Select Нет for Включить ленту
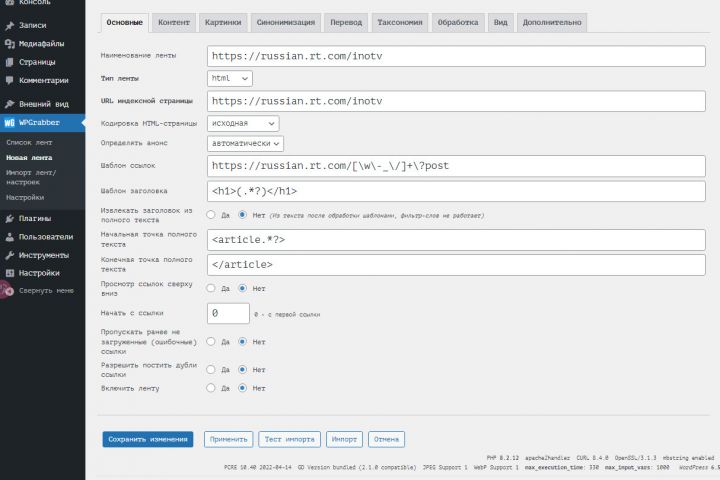Image resolution: width=720 pixels, height=480 pixels. click(x=242, y=388)
